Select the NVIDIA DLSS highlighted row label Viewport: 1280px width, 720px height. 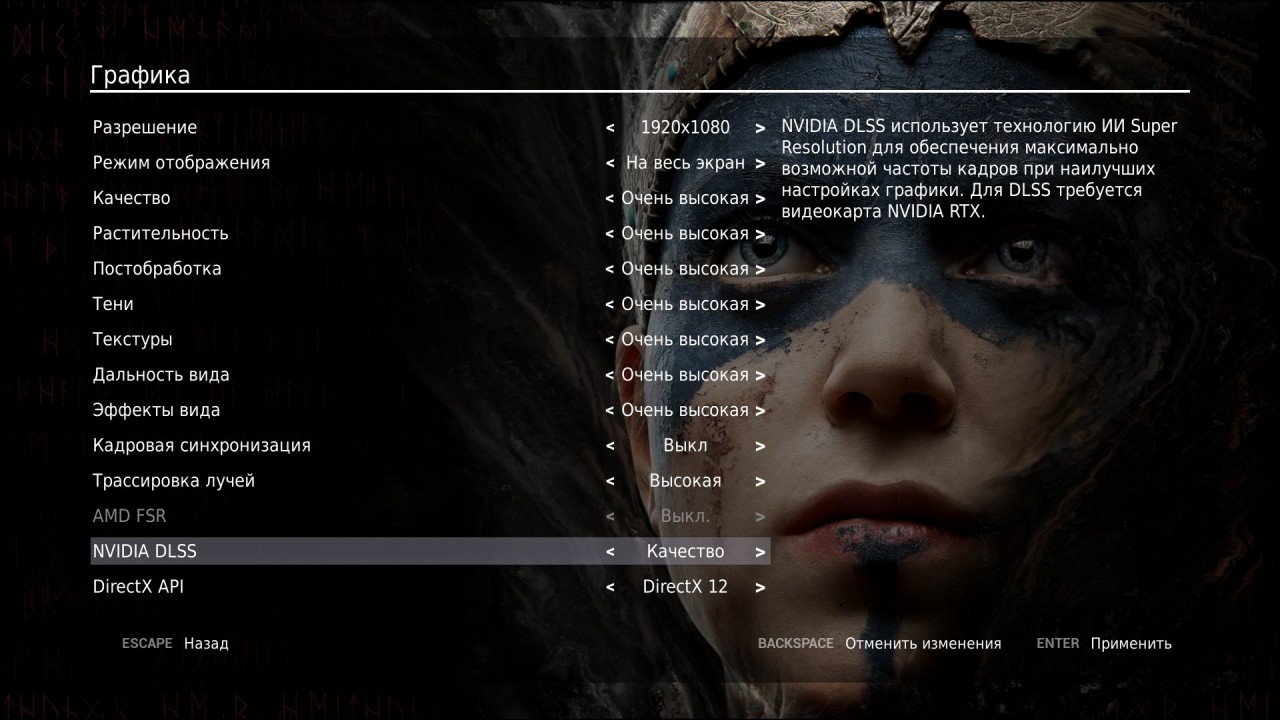tap(144, 551)
